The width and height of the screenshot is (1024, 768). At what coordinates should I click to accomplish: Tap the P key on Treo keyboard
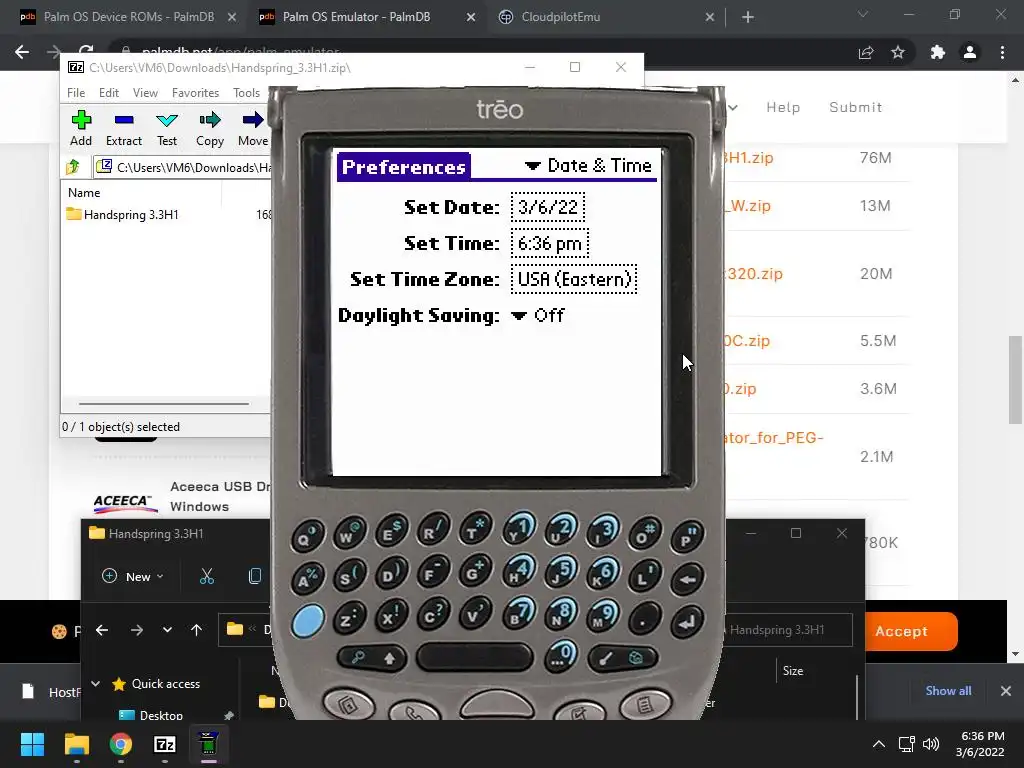(x=687, y=536)
